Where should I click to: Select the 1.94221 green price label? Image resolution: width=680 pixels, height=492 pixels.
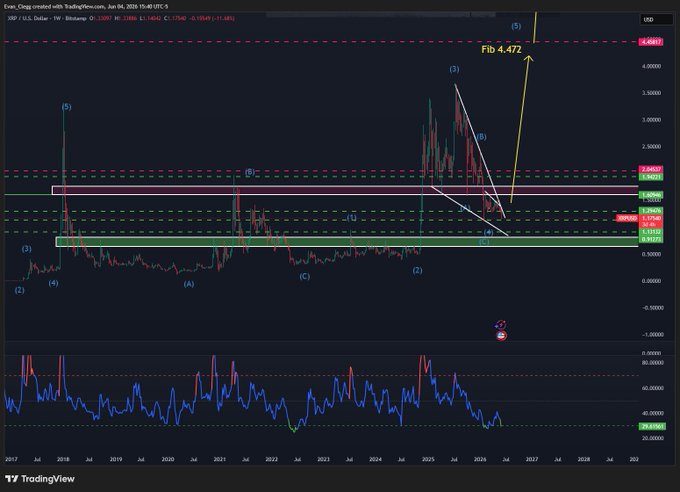pos(651,177)
